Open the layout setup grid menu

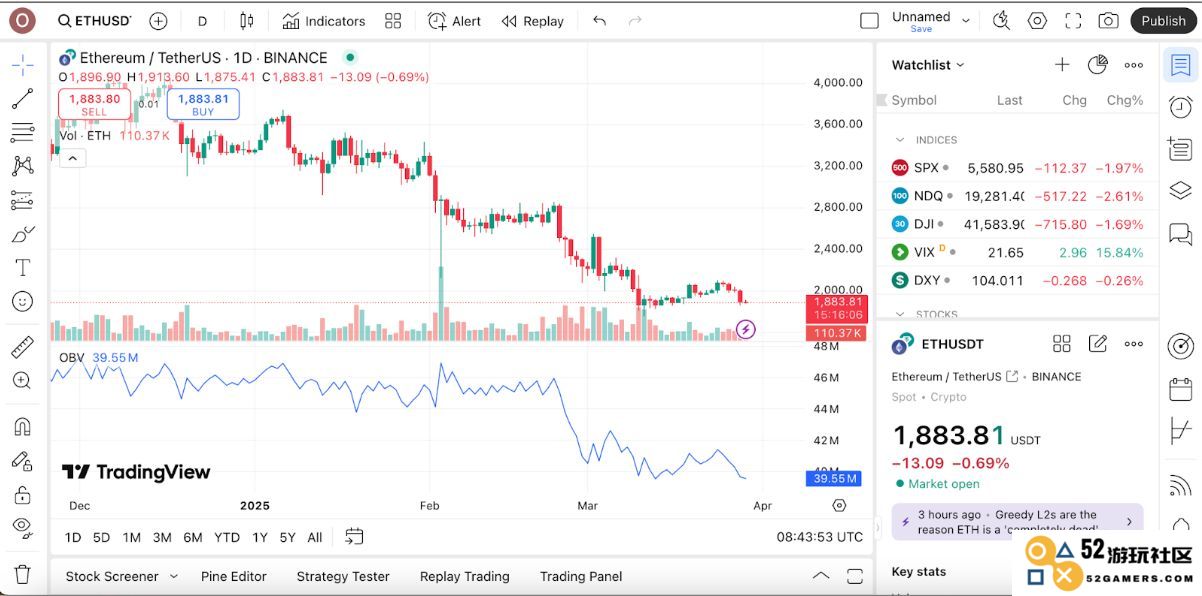pos(393,21)
